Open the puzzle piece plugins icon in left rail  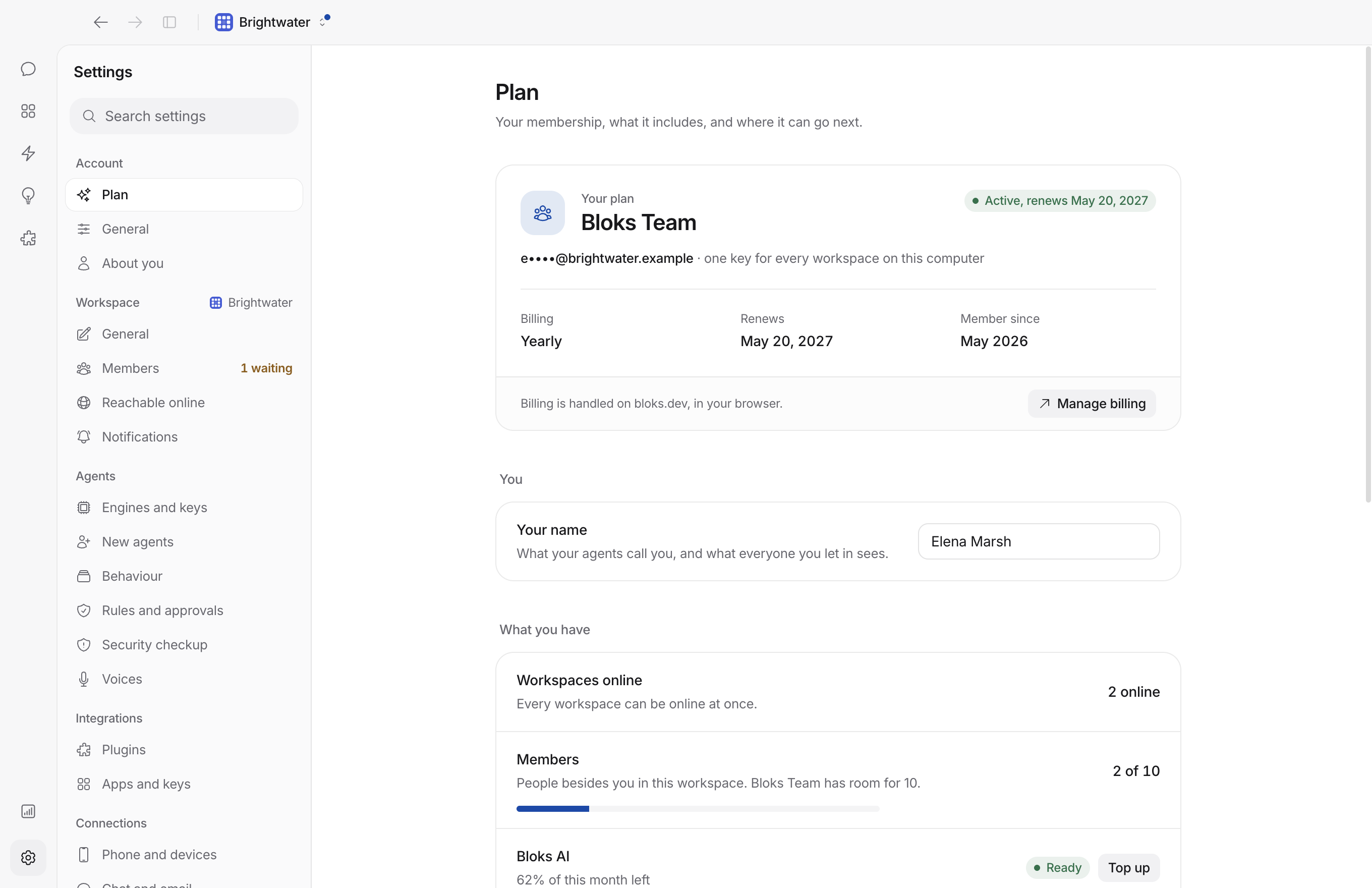(28, 238)
